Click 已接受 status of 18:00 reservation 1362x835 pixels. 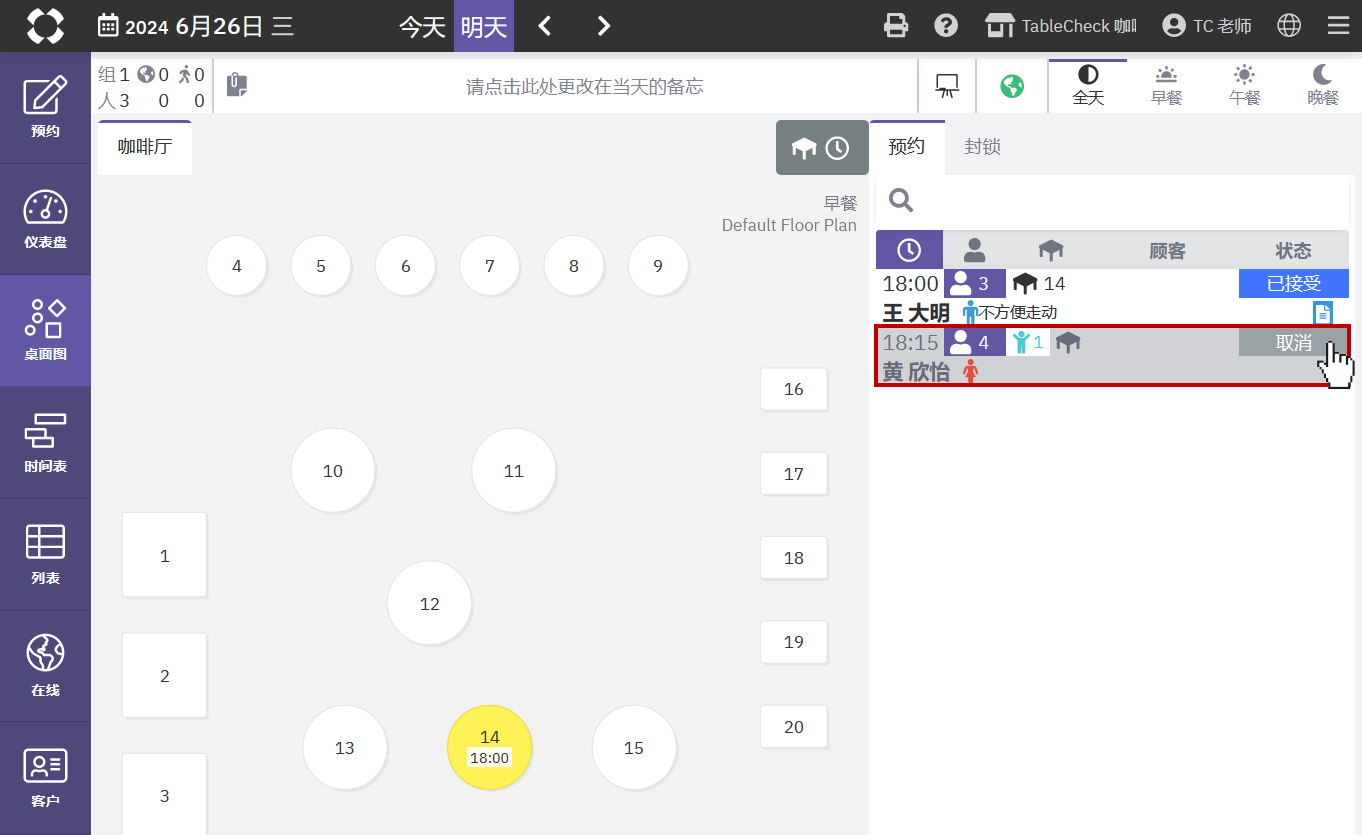tap(1293, 283)
